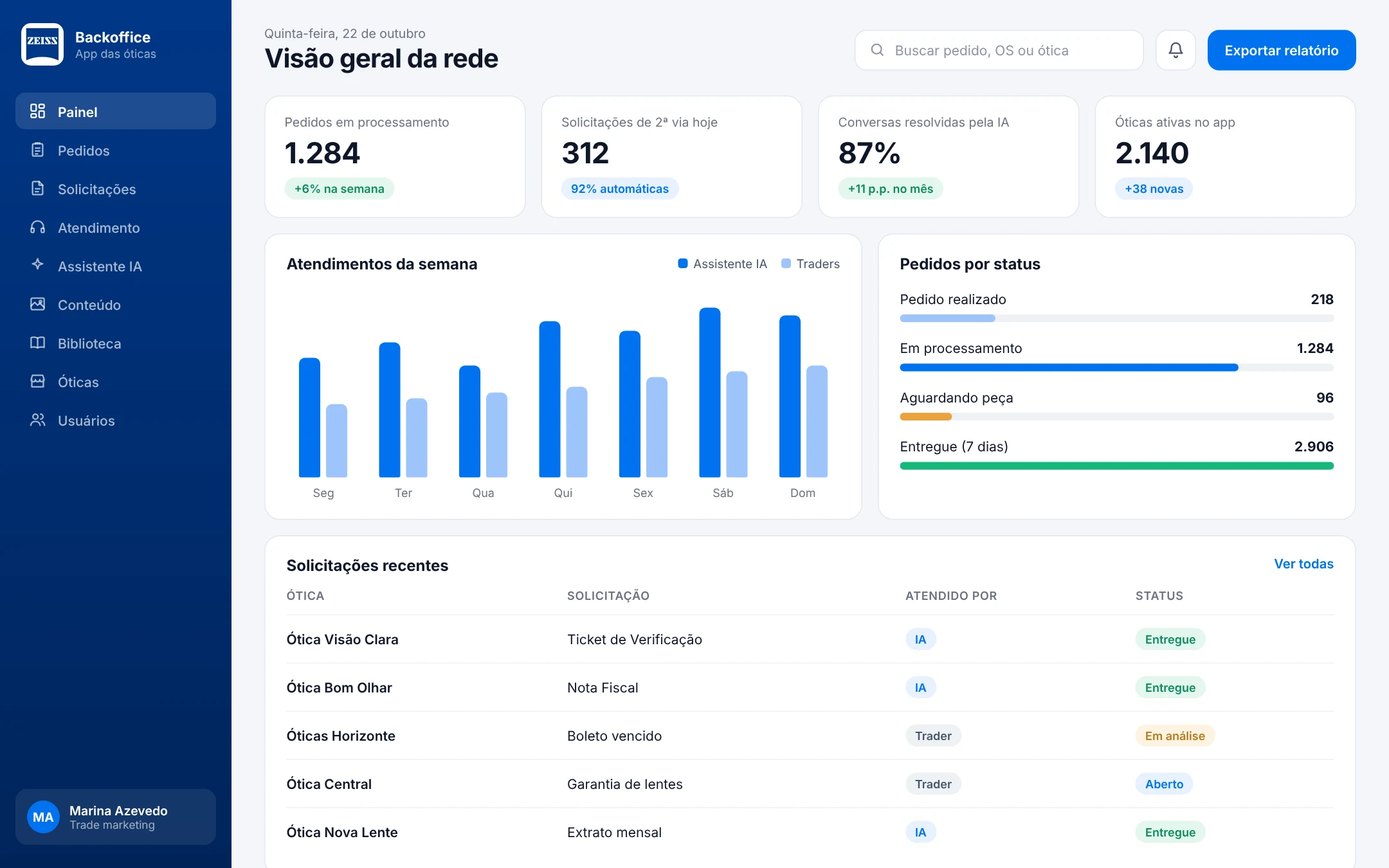
Task: Click Ótica Nova Lente name
Action: 342,832
